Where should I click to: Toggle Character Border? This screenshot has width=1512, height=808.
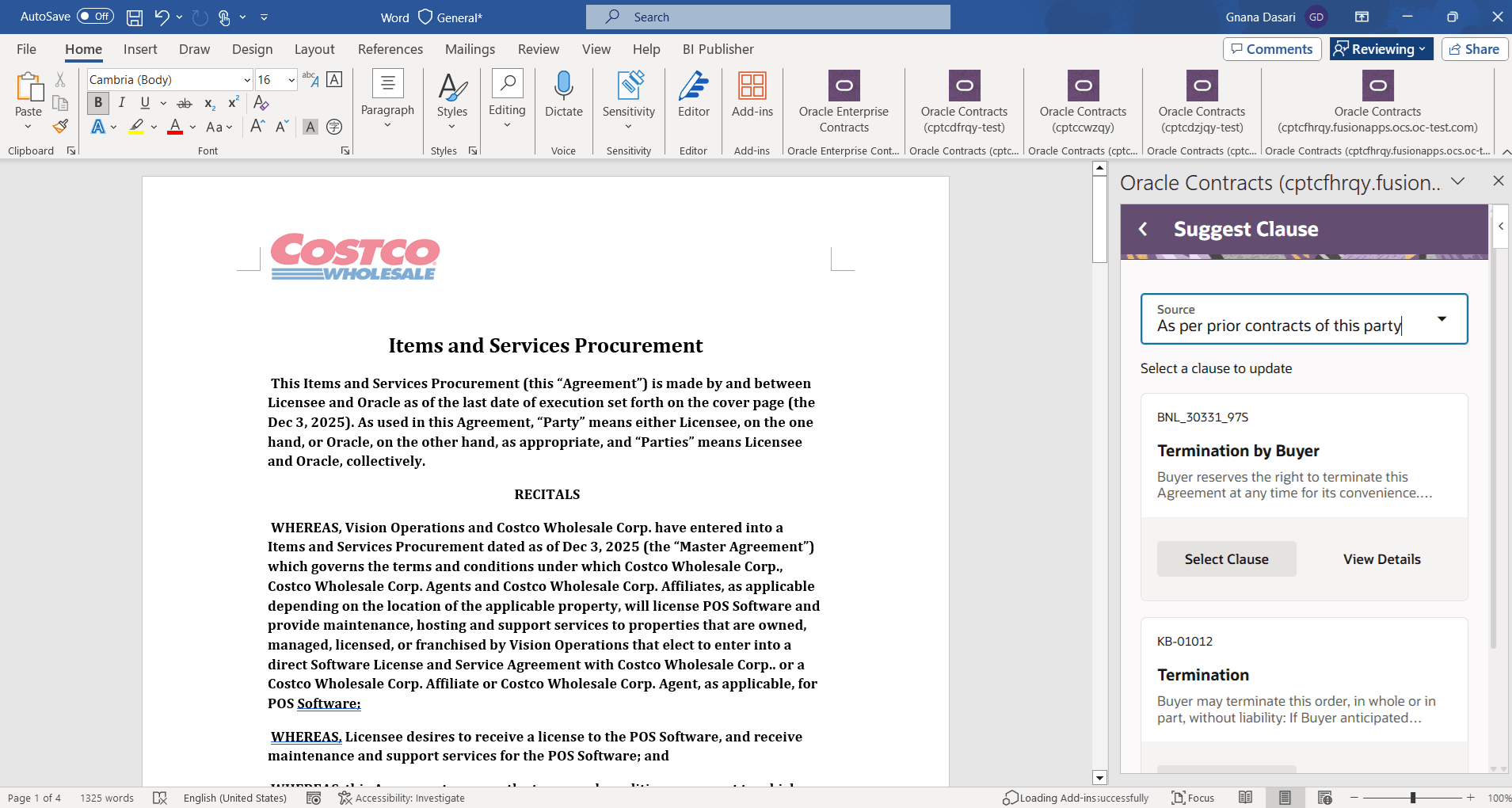coord(334,79)
